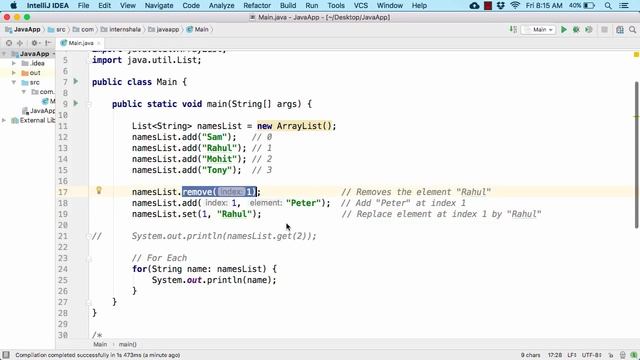
Task: Open the Apple menu
Action: point(13,6)
